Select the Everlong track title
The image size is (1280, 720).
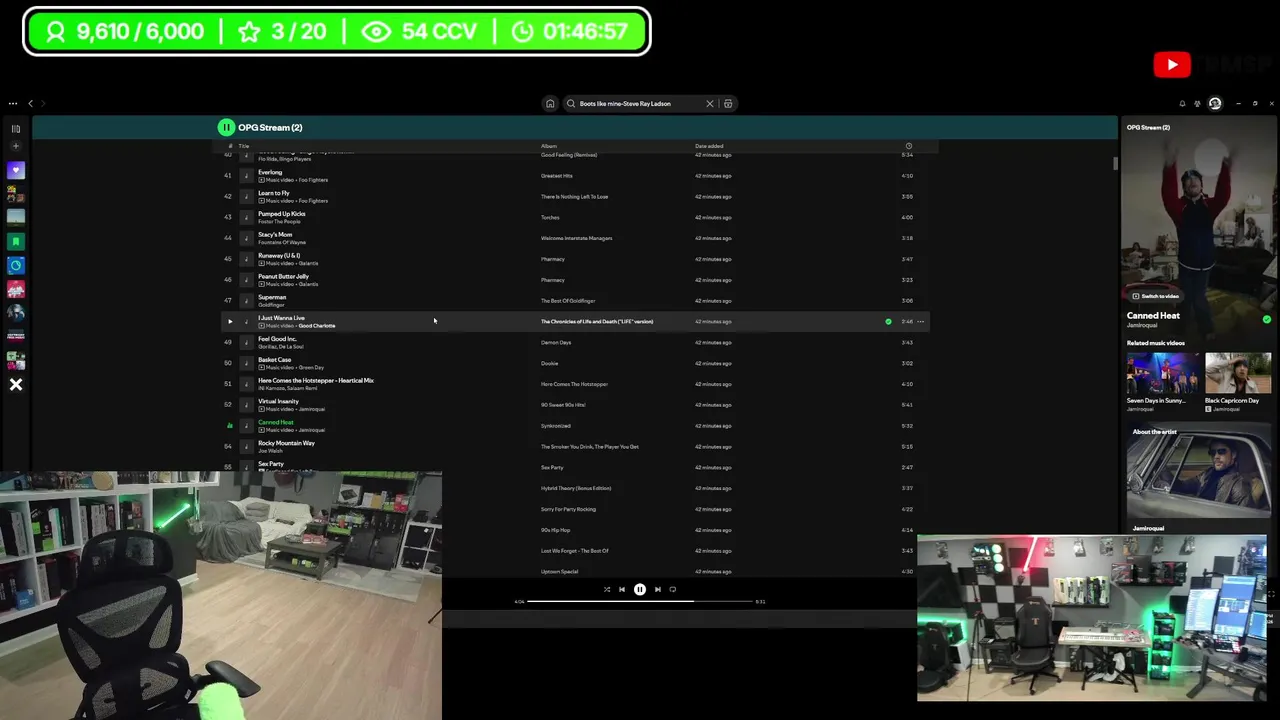270,172
